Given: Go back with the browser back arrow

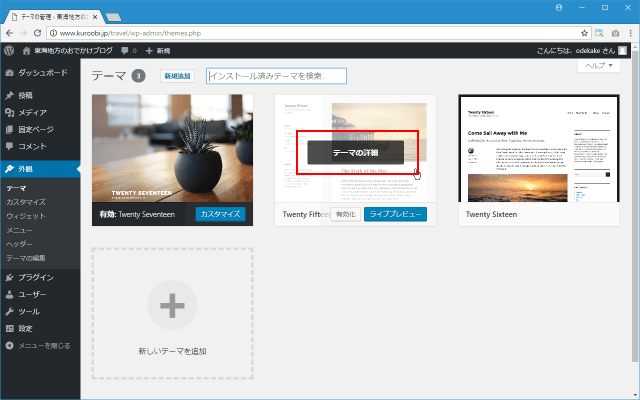Looking at the screenshot, I should coord(9,33).
